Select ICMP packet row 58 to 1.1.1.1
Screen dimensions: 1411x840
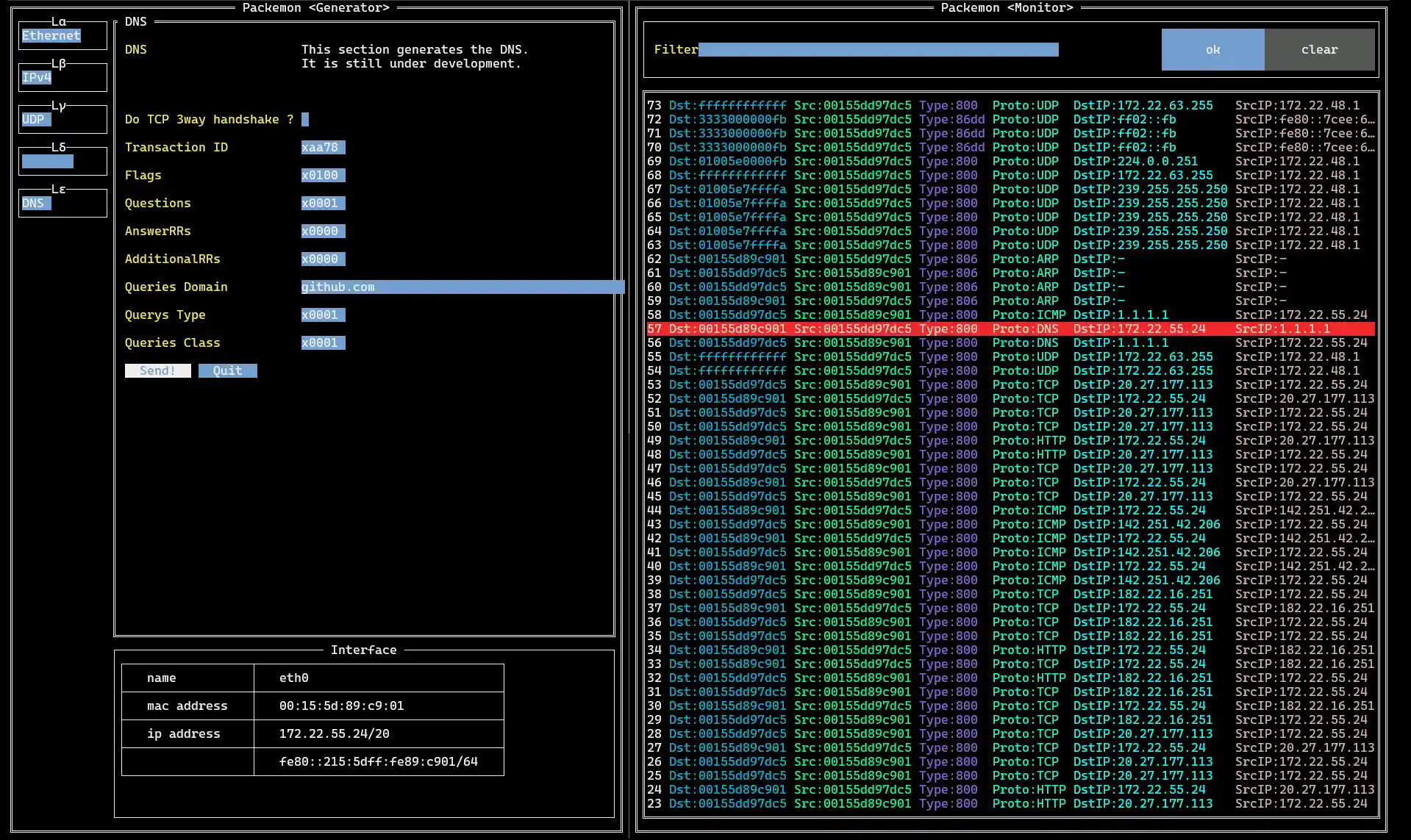[1011, 315]
